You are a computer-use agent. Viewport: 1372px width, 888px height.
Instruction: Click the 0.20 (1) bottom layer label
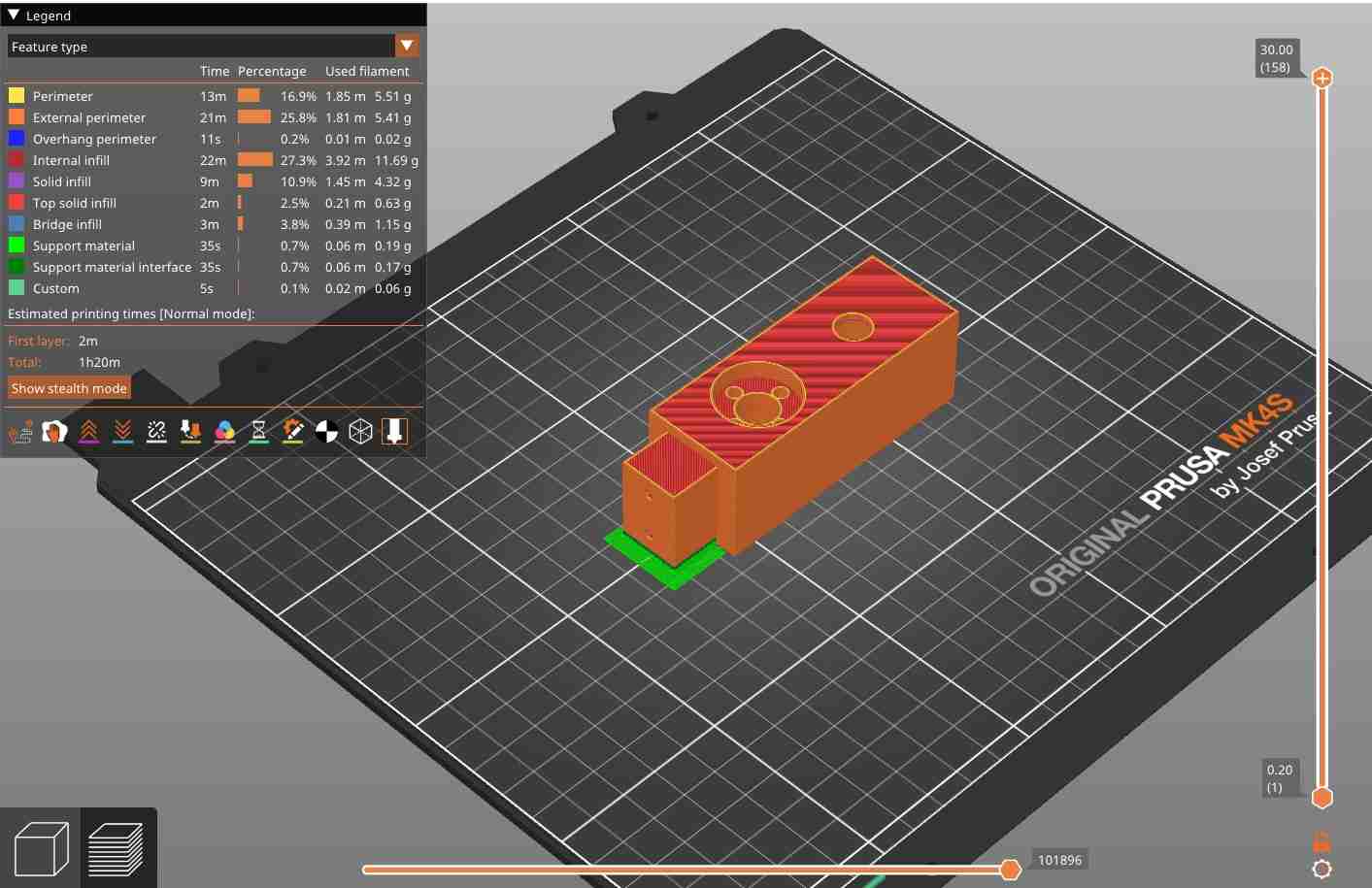click(x=1278, y=778)
